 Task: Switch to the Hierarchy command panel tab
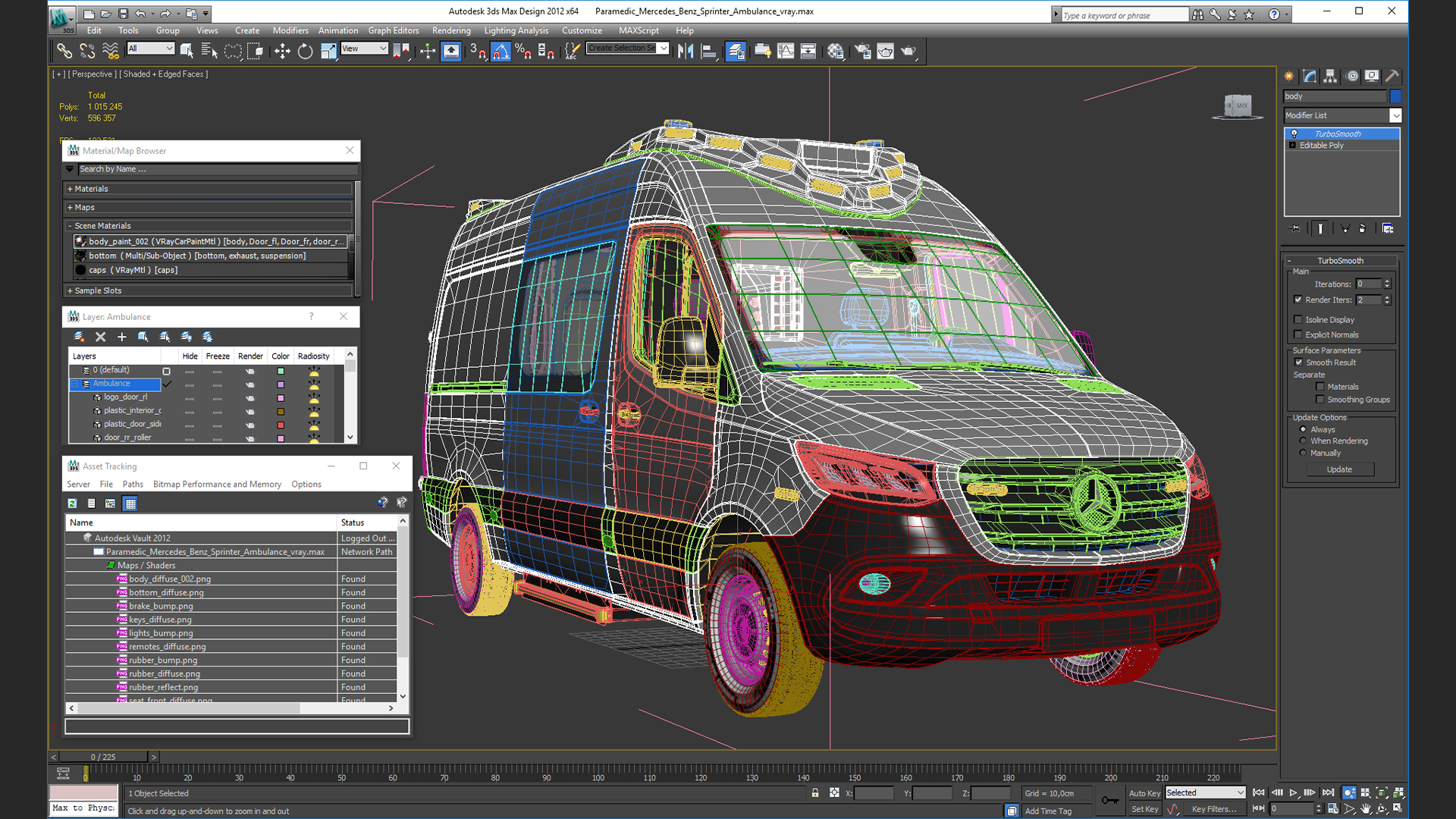tap(1330, 76)
